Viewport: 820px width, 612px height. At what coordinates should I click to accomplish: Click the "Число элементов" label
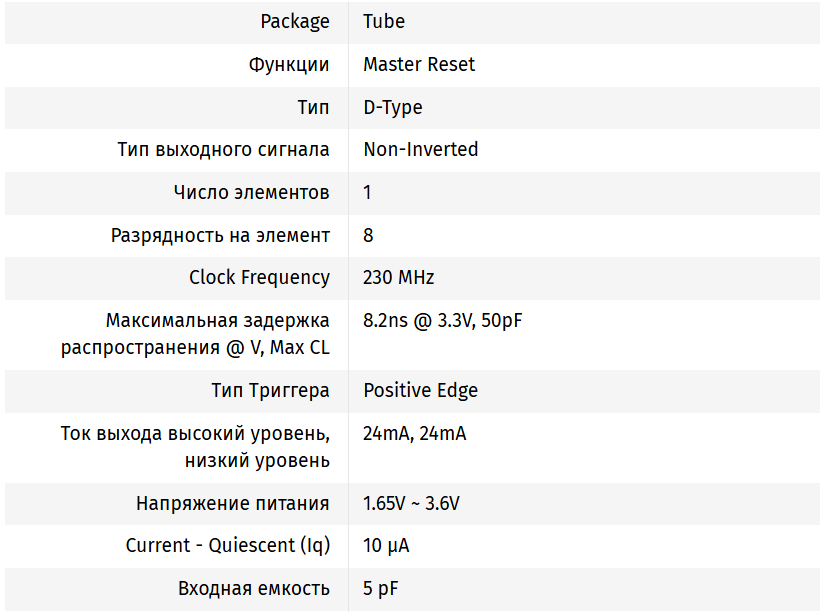tap(251, 192)
